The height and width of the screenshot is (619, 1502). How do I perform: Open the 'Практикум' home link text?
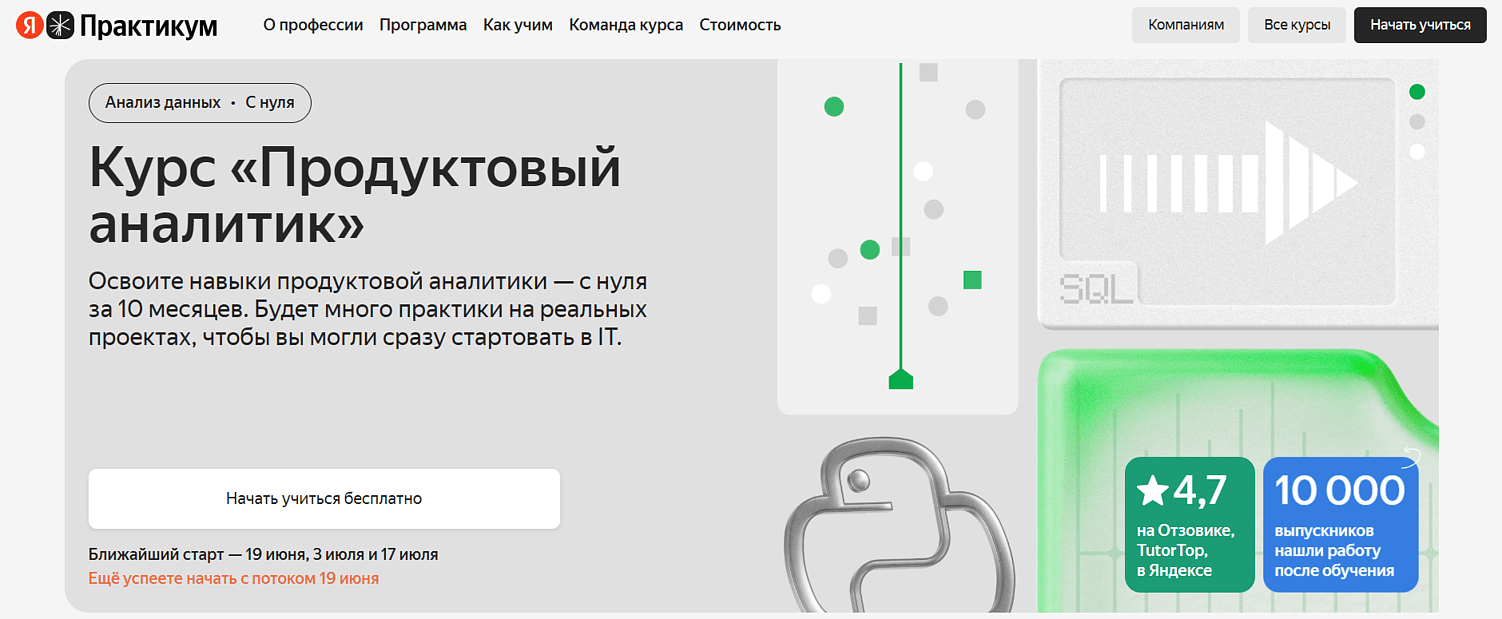(148, 26)
